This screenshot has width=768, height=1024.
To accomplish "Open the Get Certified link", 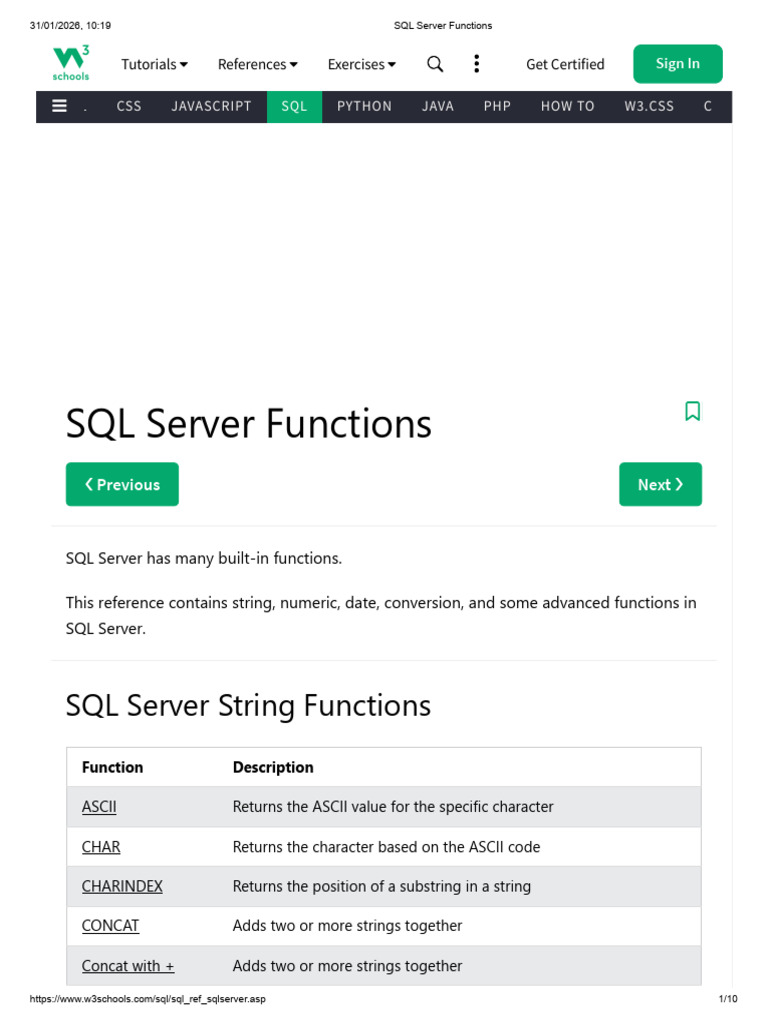I will [x=565, y=64].
